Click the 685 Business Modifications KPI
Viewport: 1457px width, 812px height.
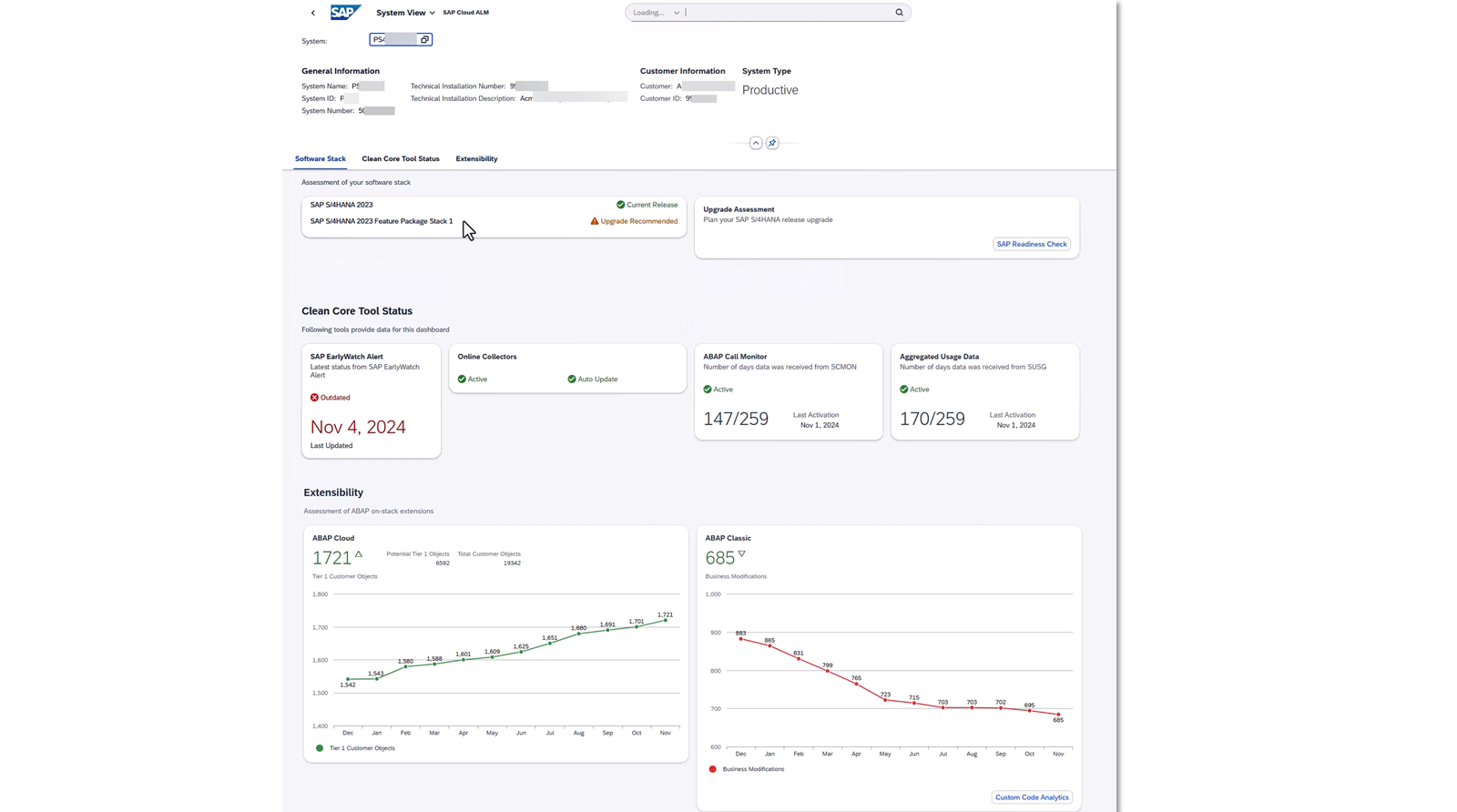pyautogui.click(x=719, y=558)
